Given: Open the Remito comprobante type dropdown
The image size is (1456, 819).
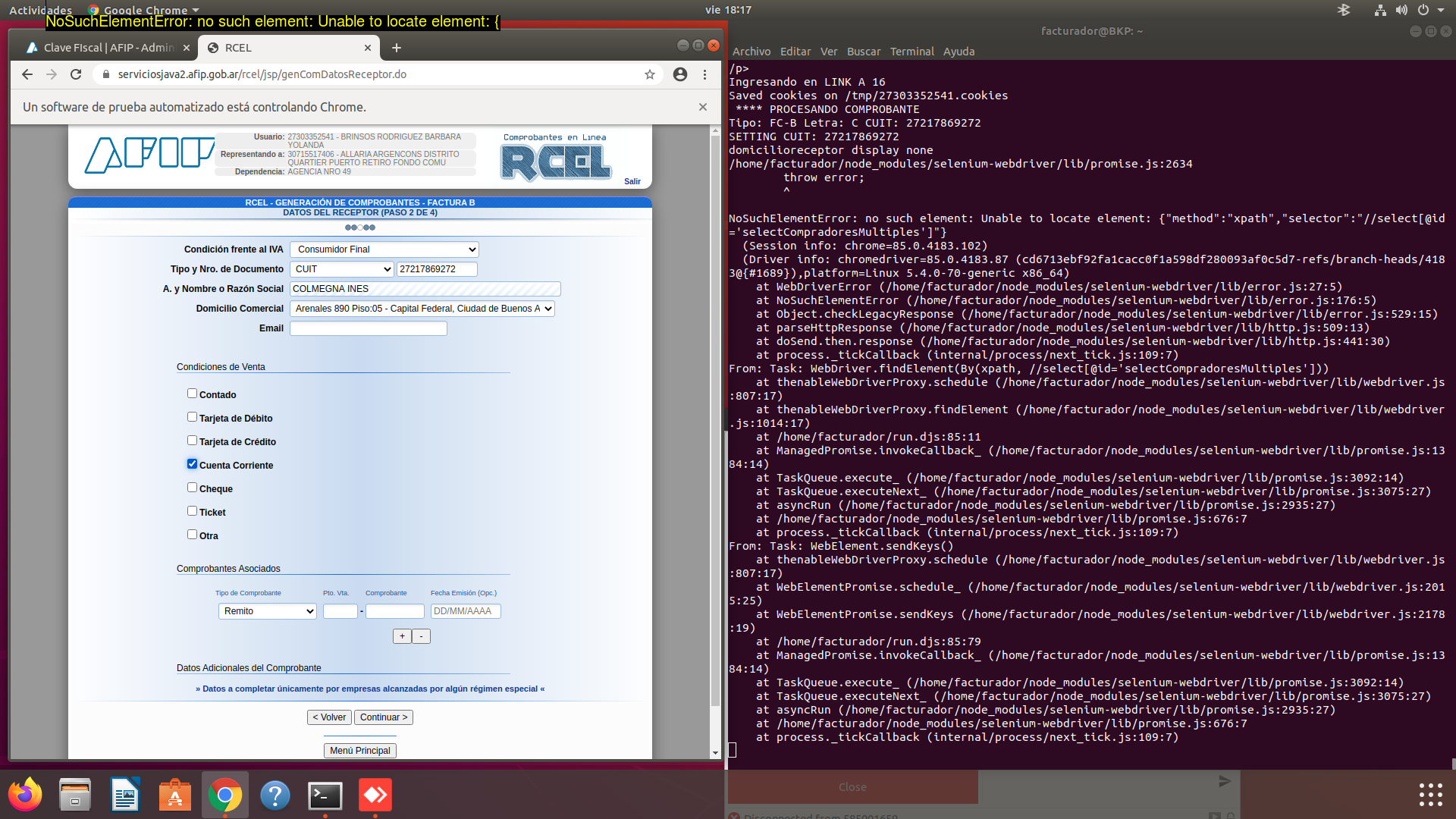Looking at the screenshot, I should pos(268,611).
